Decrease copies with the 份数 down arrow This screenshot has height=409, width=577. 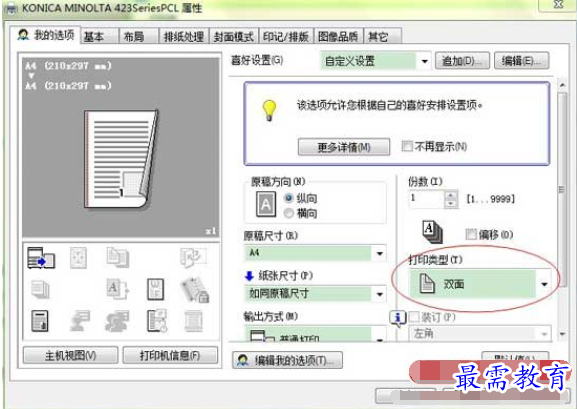[x=451, y=204]
